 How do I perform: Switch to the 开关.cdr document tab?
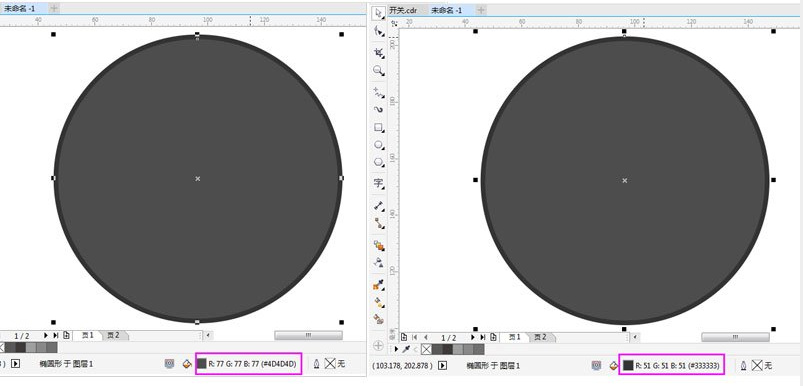tap(403, 10)
